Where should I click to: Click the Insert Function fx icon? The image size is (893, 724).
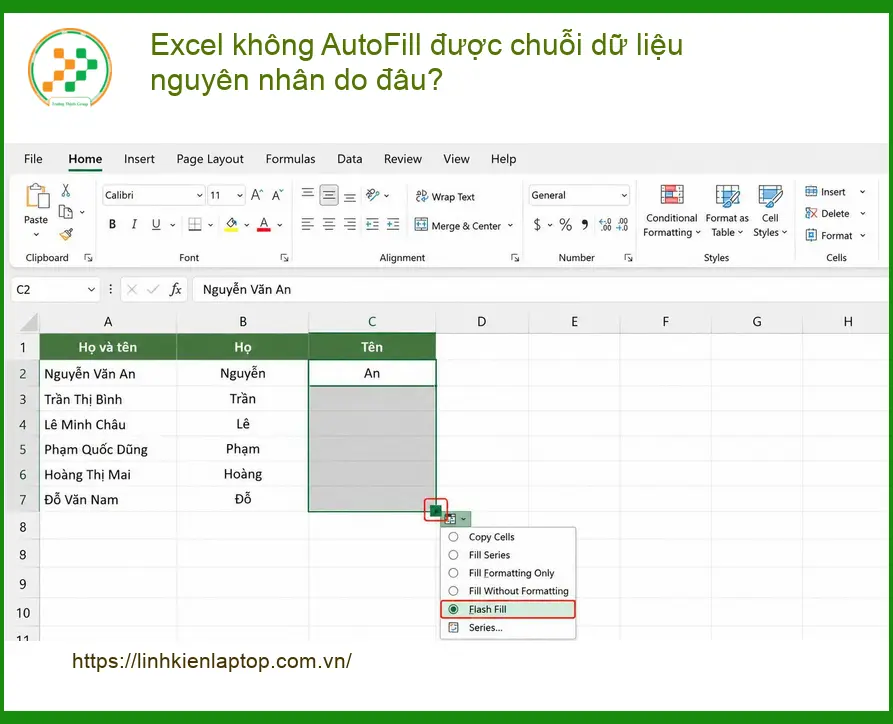coord(175,289)
